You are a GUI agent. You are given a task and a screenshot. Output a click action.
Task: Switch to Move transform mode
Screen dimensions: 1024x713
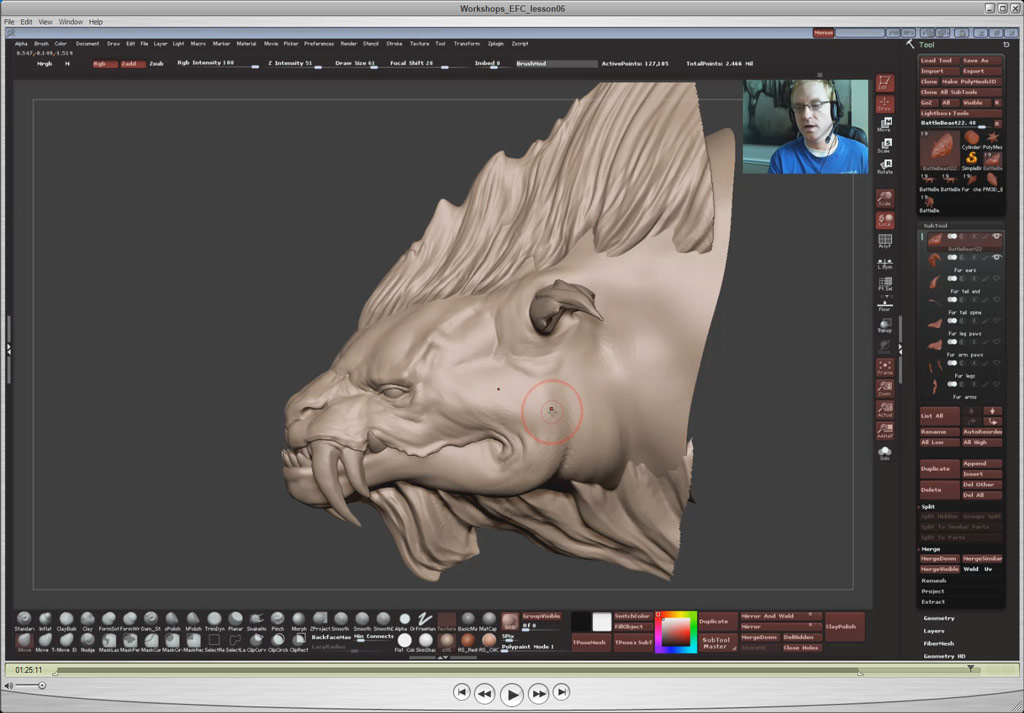tap(884, 125)
